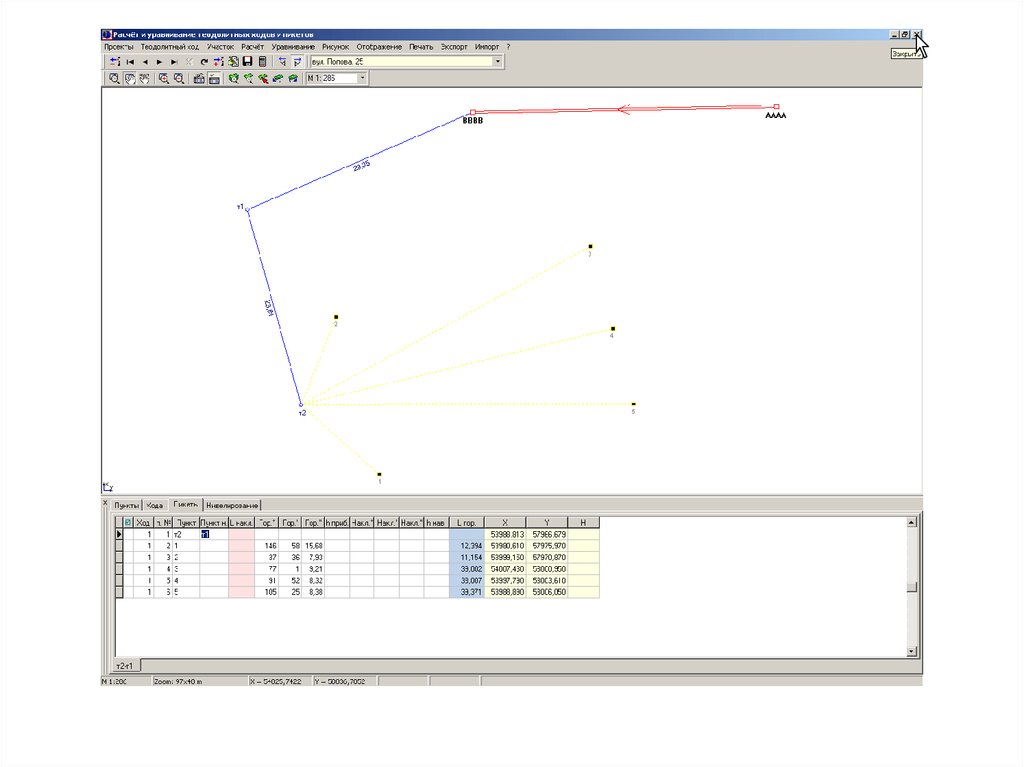Select the zoom in magnifier tool

163,78
